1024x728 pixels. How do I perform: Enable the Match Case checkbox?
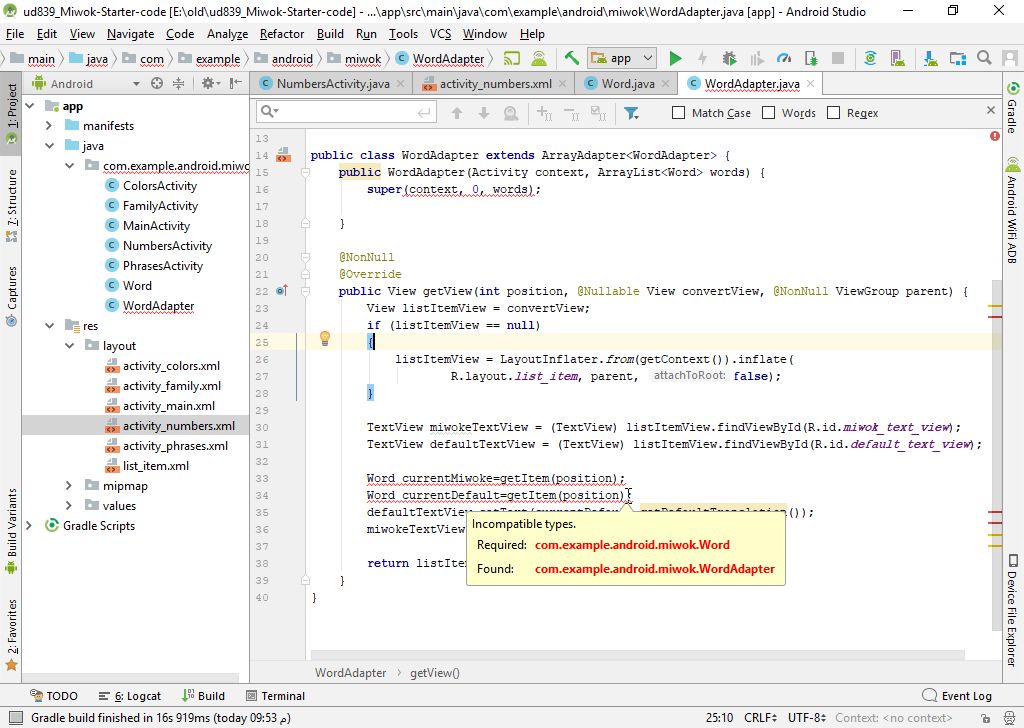click(x=679, y=113)
